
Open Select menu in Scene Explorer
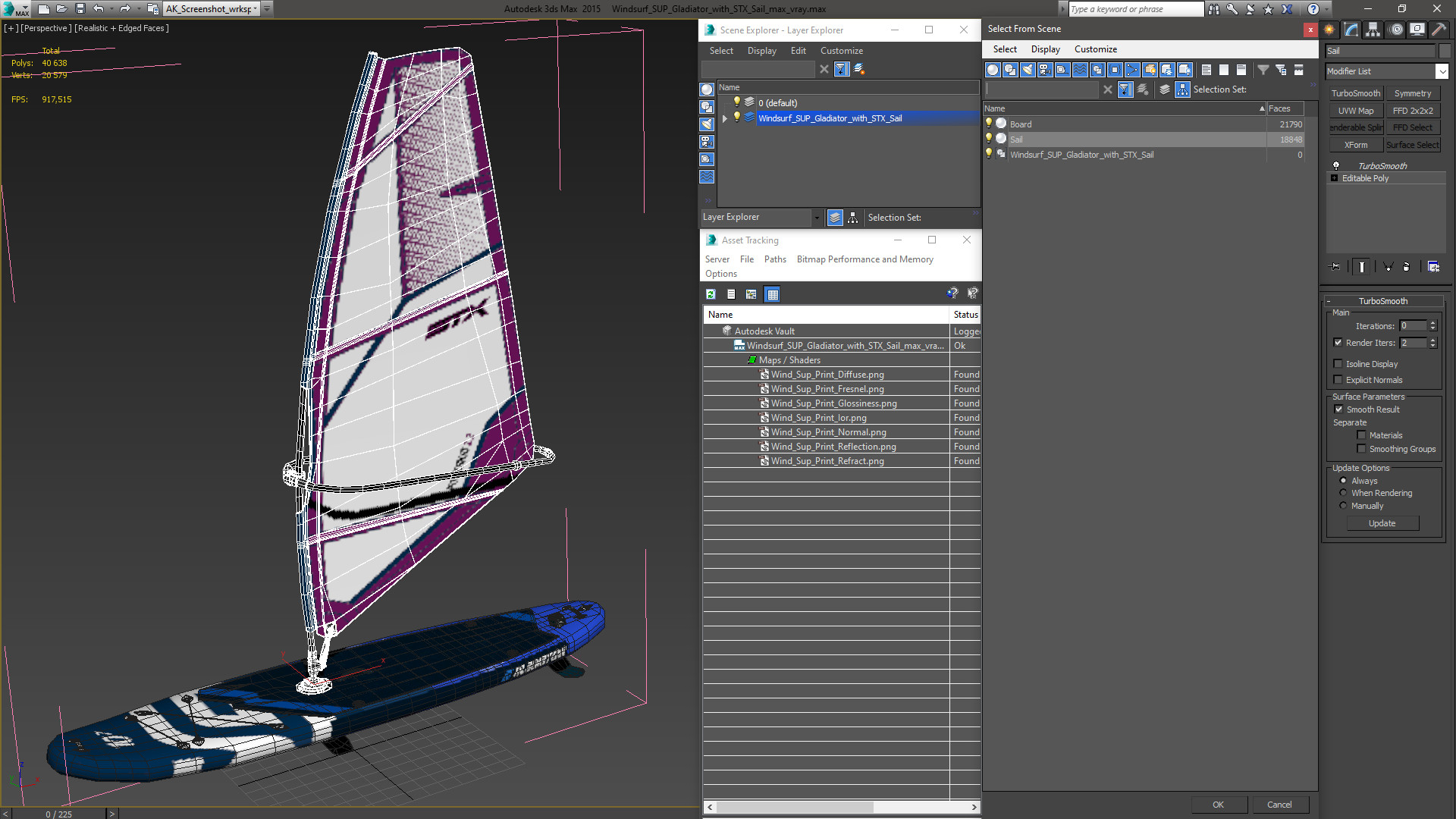[x=721, y=51]
